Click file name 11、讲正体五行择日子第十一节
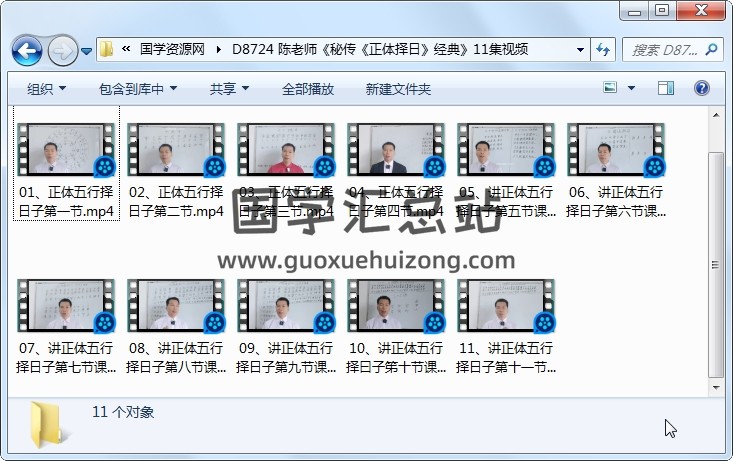 506,358
